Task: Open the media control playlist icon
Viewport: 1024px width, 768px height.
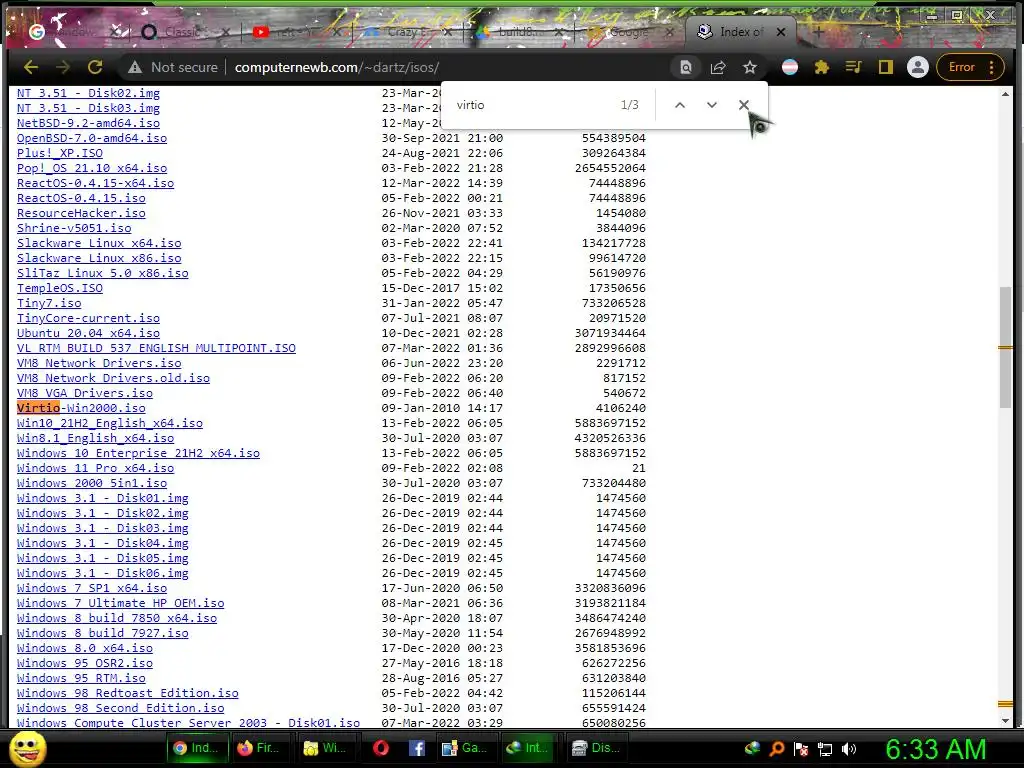Action: [854, 67]
